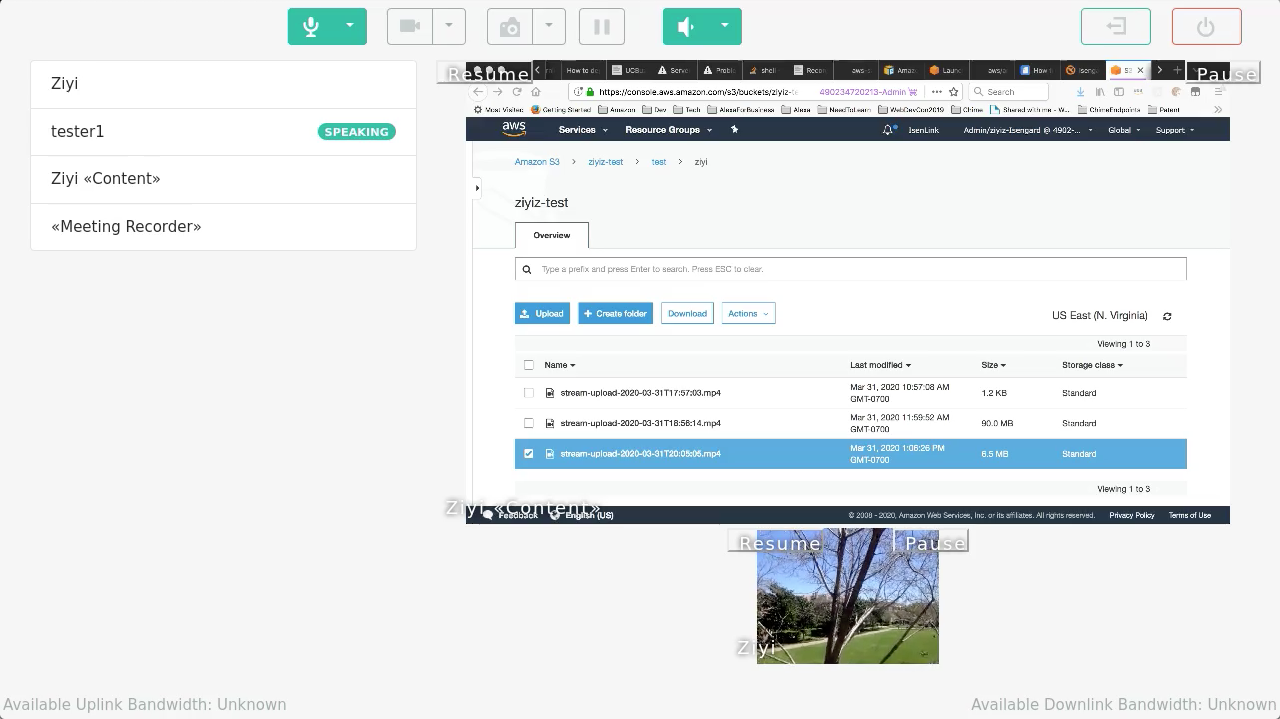Image resolution: width=1280 pixels, height=719 pixels.
Task: Leave the meeting using the exit icon
Action: [x=1116, y=27]
